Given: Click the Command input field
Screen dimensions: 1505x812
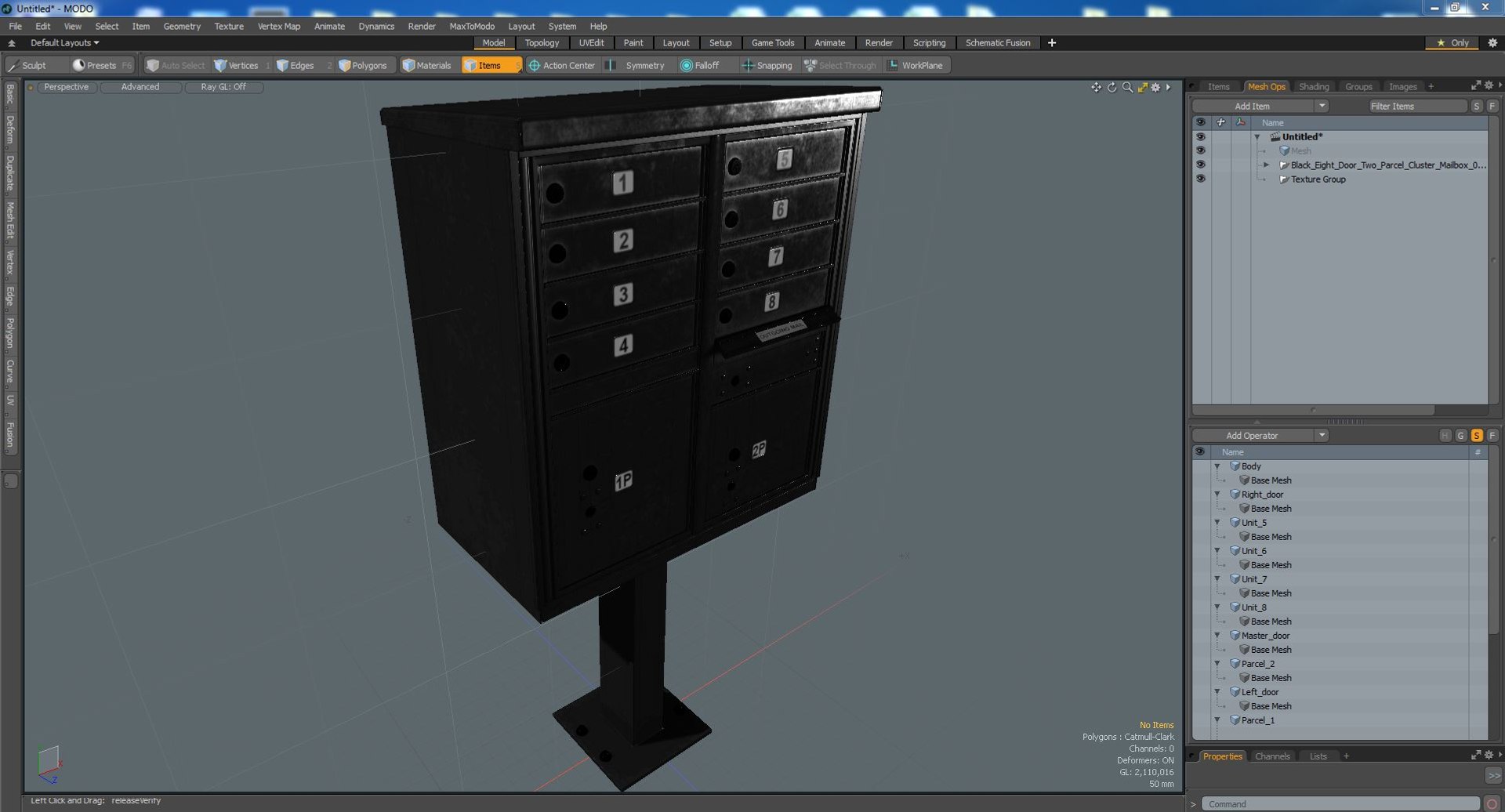Looking at the screenshot, I should click(1341, 804).
